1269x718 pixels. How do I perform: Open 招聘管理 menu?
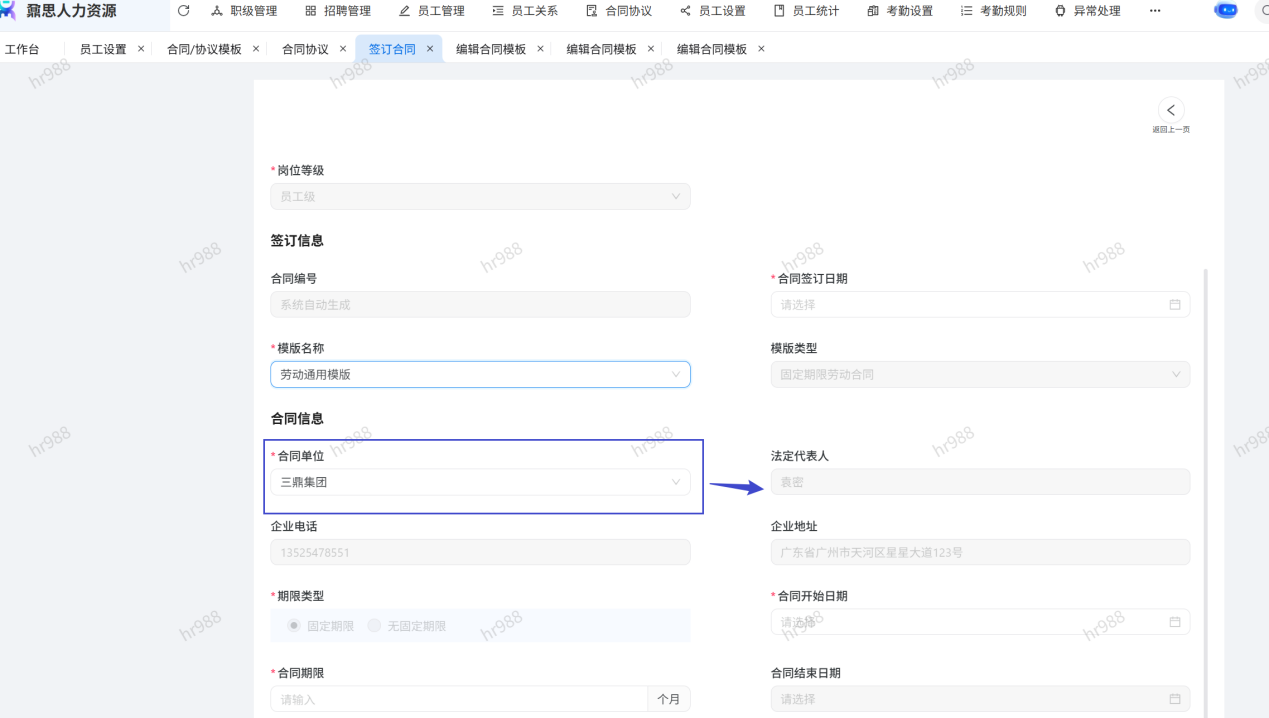coord(337,11)
